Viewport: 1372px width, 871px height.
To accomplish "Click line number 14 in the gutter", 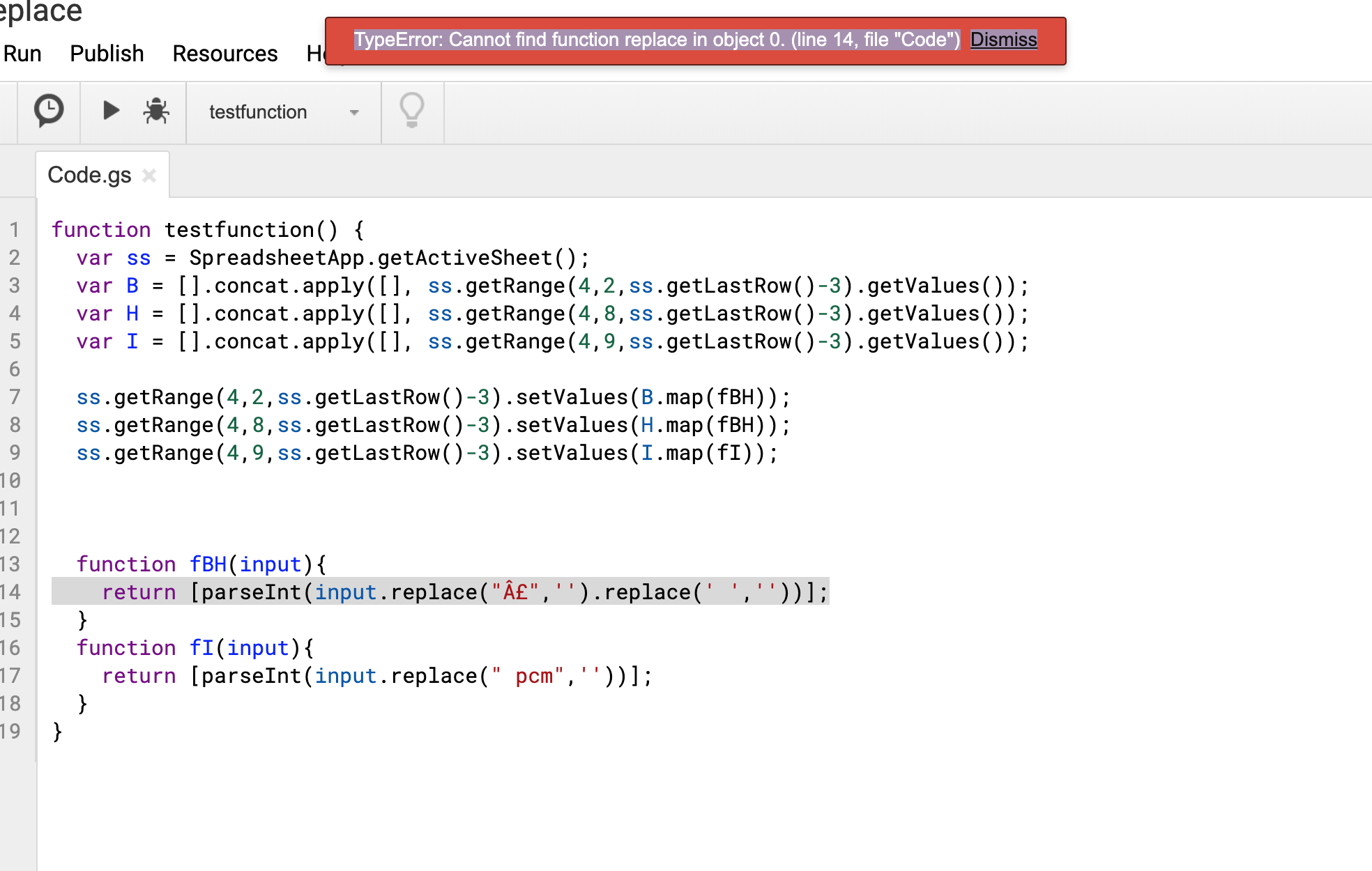I will pos(14,592).
